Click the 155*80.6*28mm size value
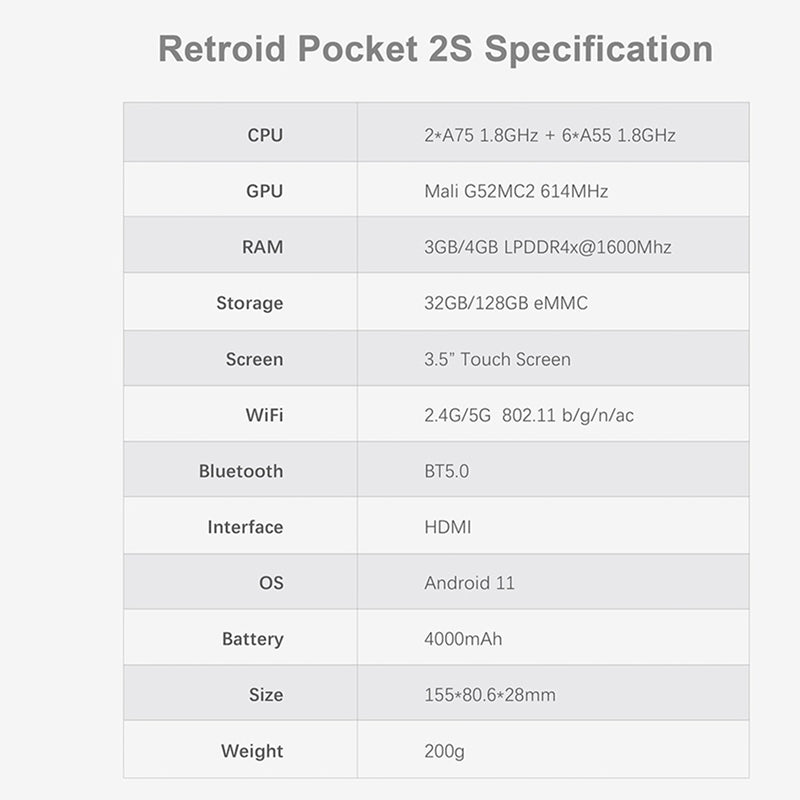The width and height of the screenshot is (800, 800). [x=489, y=695]
